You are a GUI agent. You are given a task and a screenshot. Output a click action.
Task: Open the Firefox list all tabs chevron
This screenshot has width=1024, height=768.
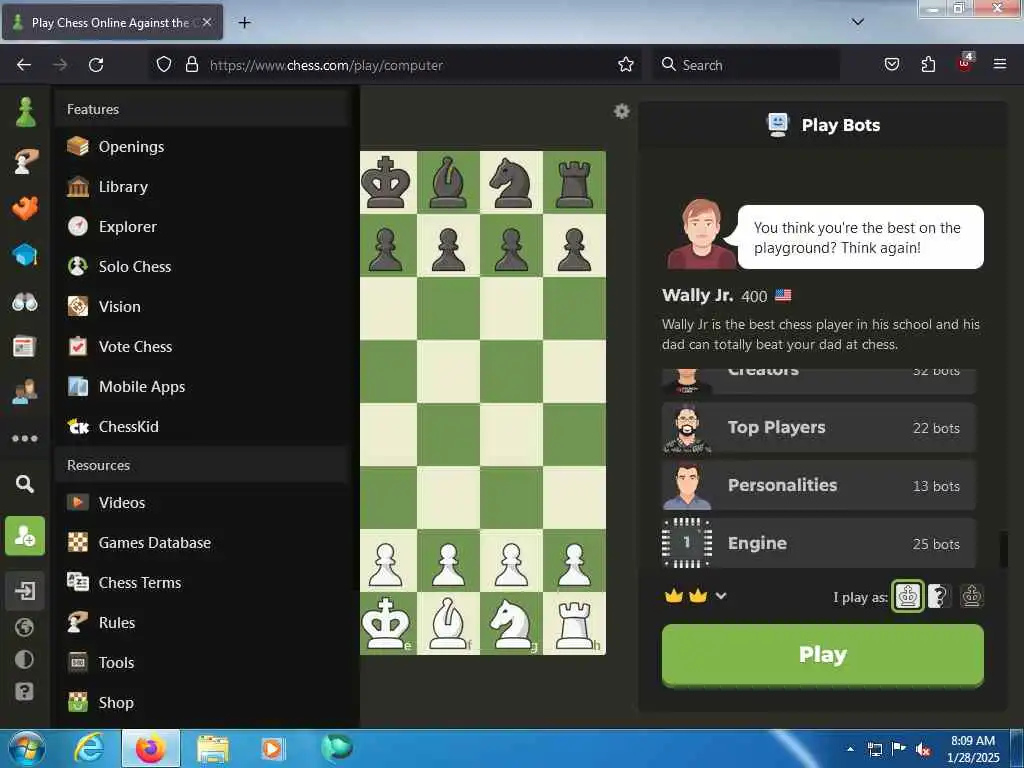pos(858,22)
